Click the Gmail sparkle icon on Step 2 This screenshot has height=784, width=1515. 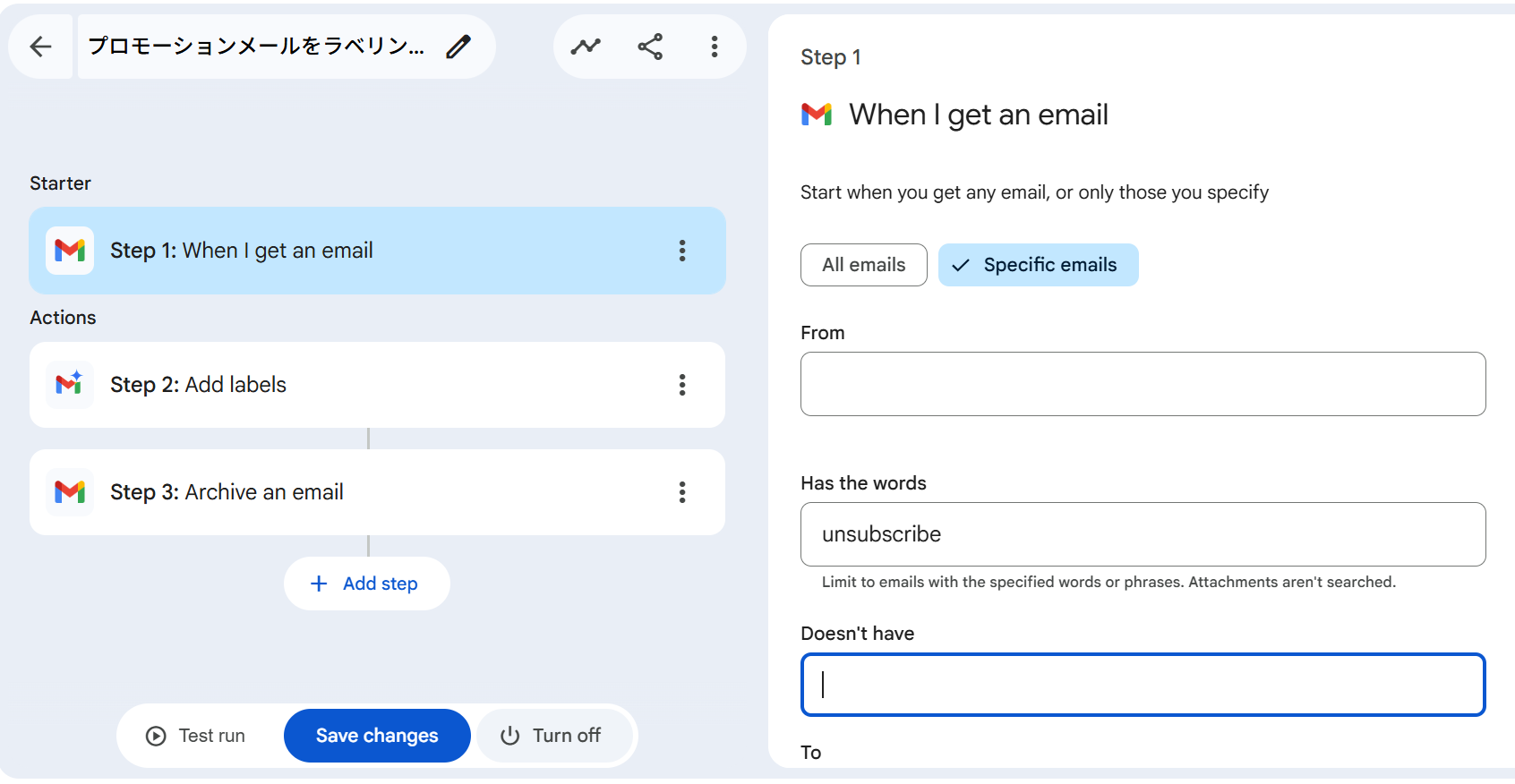[70, 385]
